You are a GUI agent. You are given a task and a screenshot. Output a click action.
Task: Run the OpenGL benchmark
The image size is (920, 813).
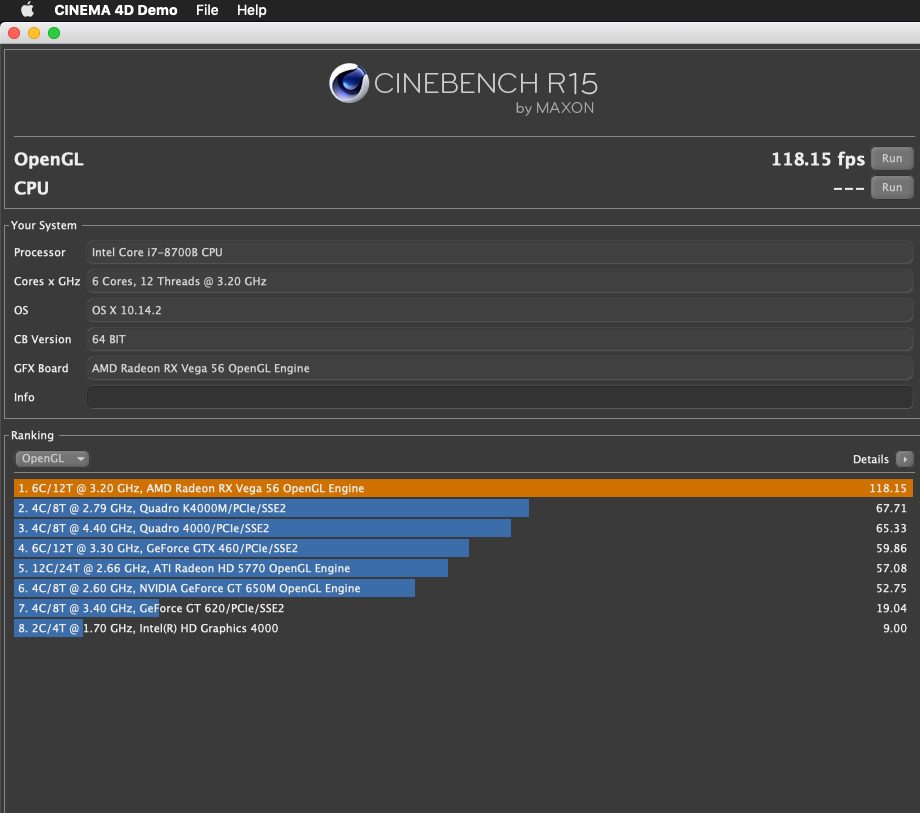click(x=891, y=158)
